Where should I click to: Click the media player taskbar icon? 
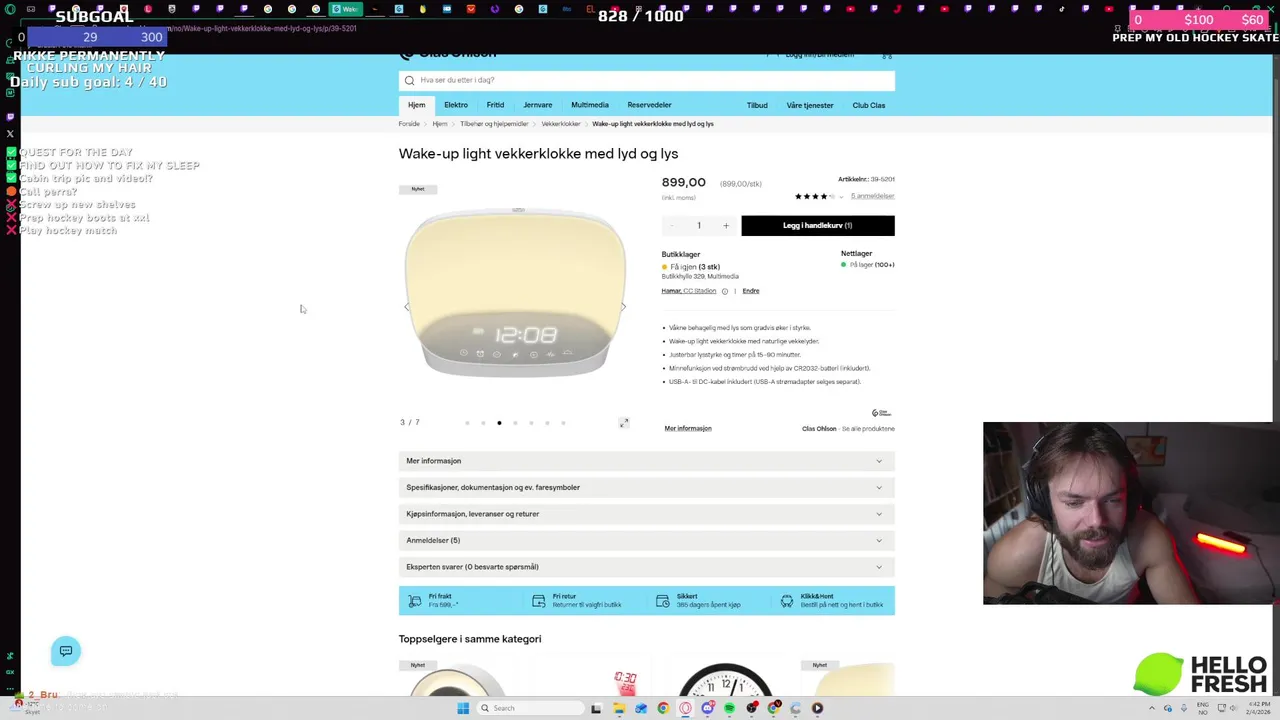click(x=817, y=709)
